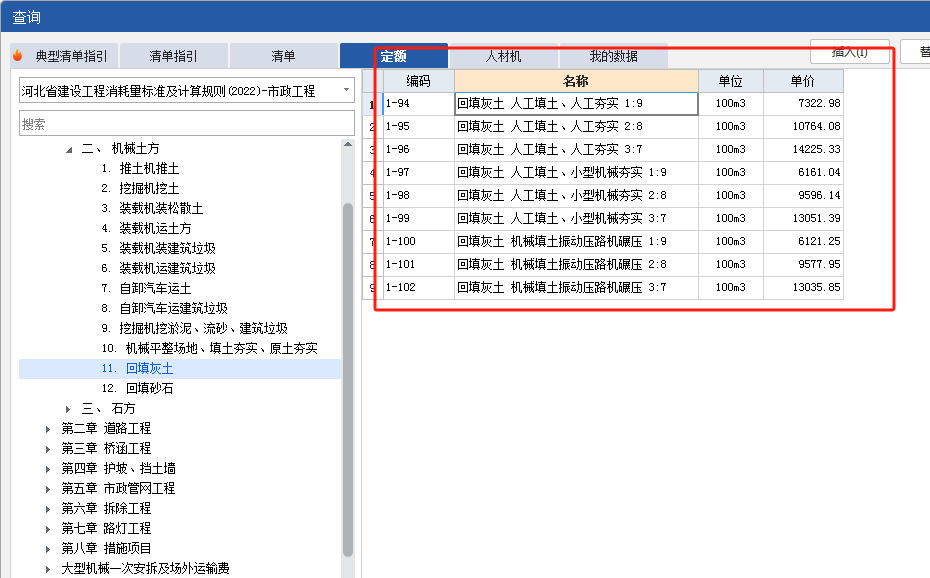Click the flame icon beside 典型清单指引
Image resolution: width=930 pixels, height=578 pixels.
tap(18, 56)
